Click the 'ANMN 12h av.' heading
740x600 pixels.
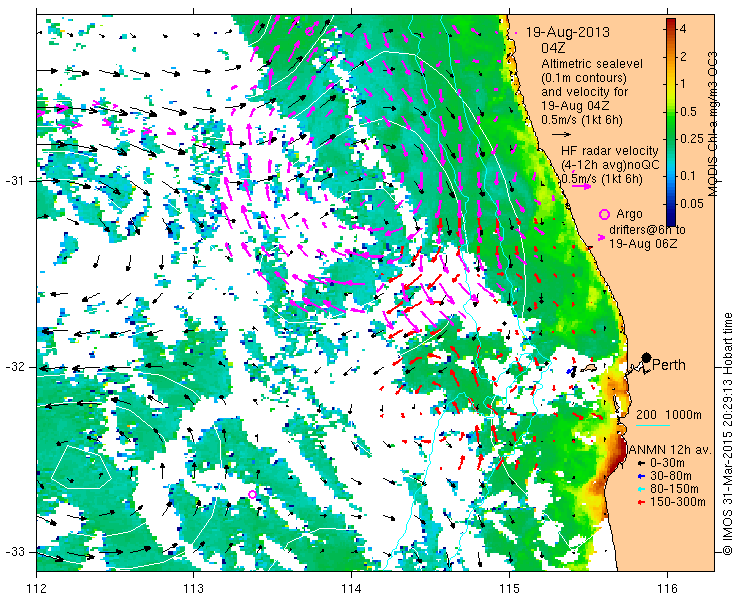coord(669,450)
